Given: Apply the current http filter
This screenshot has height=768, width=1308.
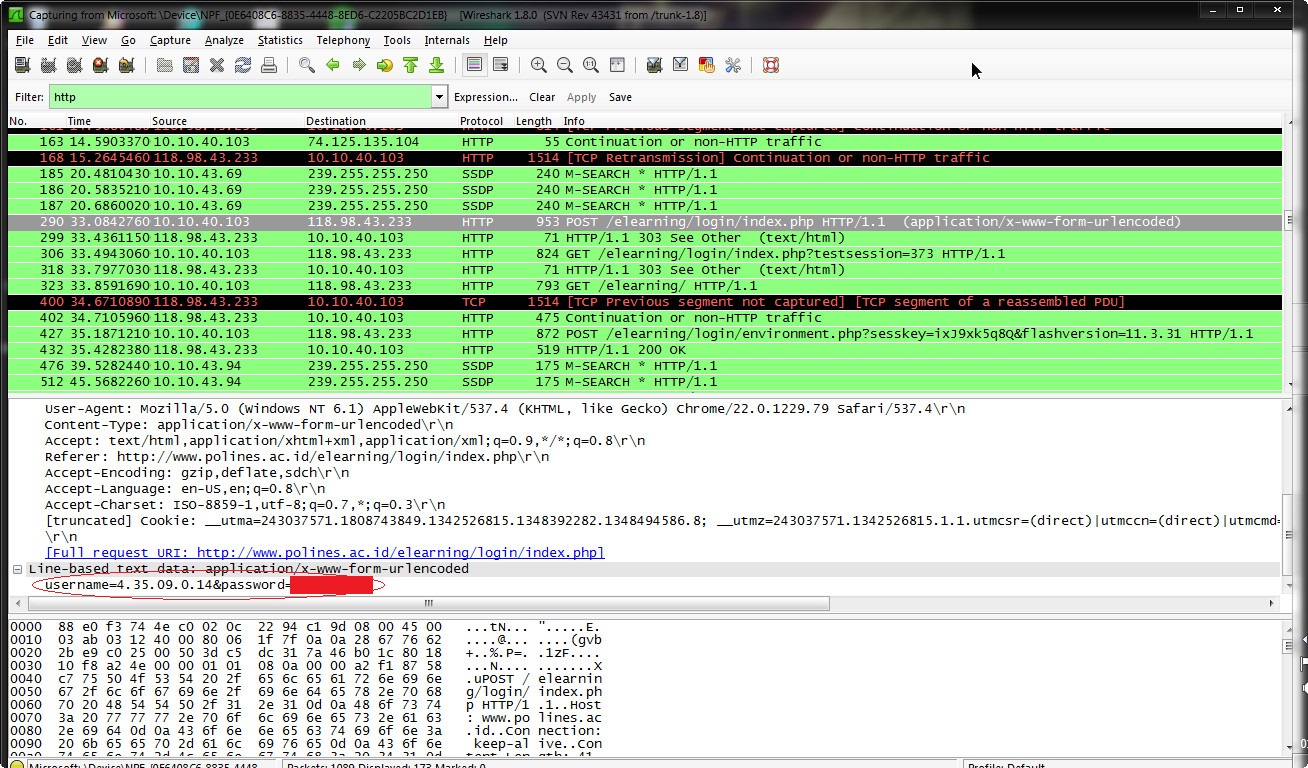Looking at the screenshot, I should point(582,96).
